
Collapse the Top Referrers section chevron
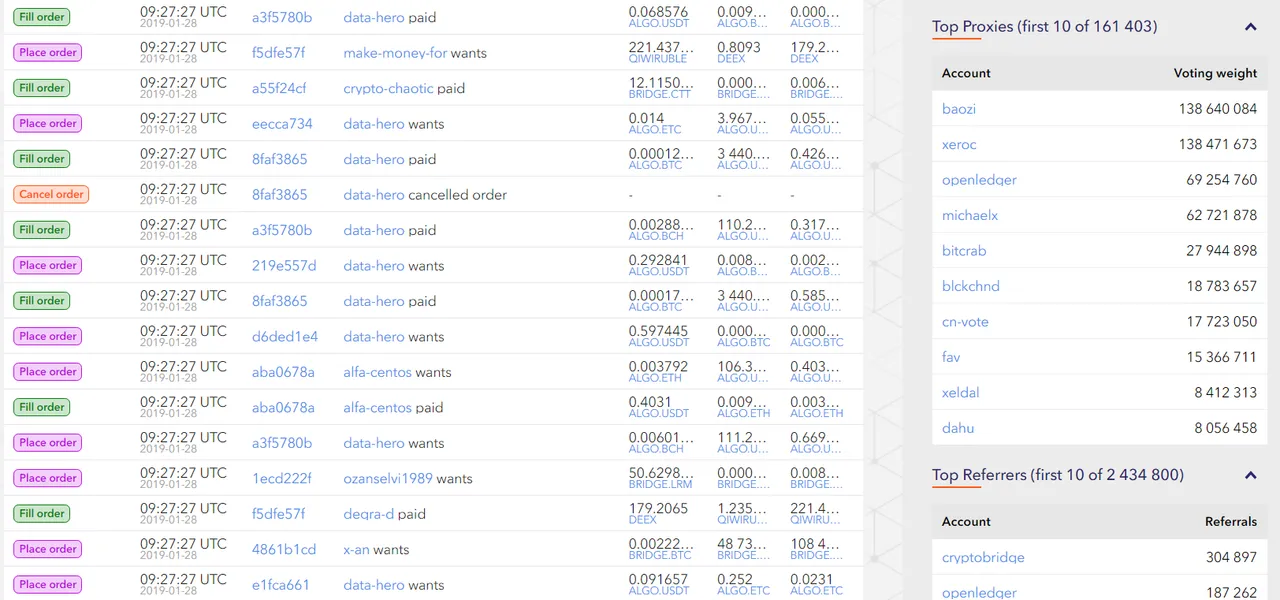(1250, 476)
